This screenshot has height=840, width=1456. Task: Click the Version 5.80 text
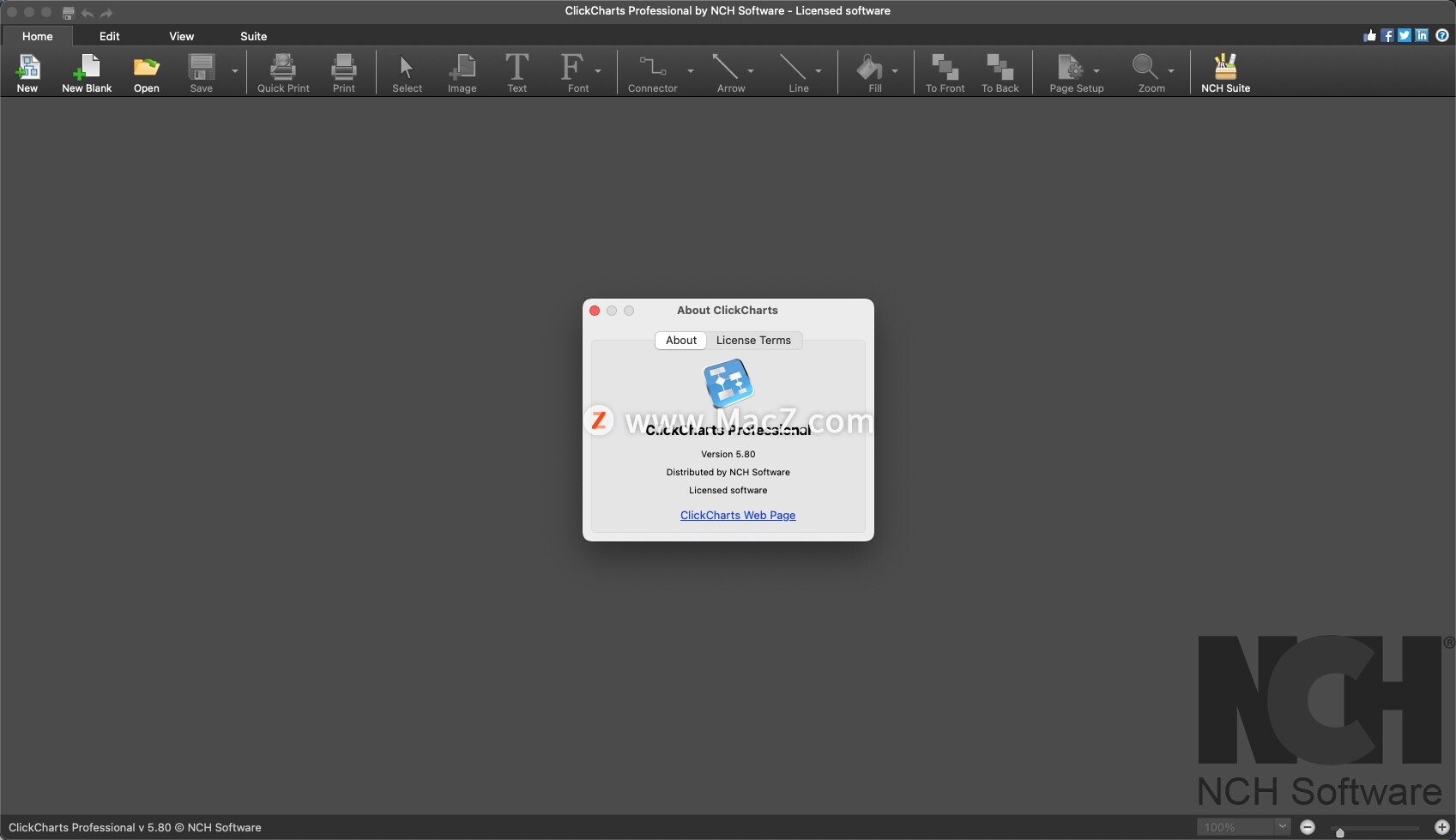[728, 454]
